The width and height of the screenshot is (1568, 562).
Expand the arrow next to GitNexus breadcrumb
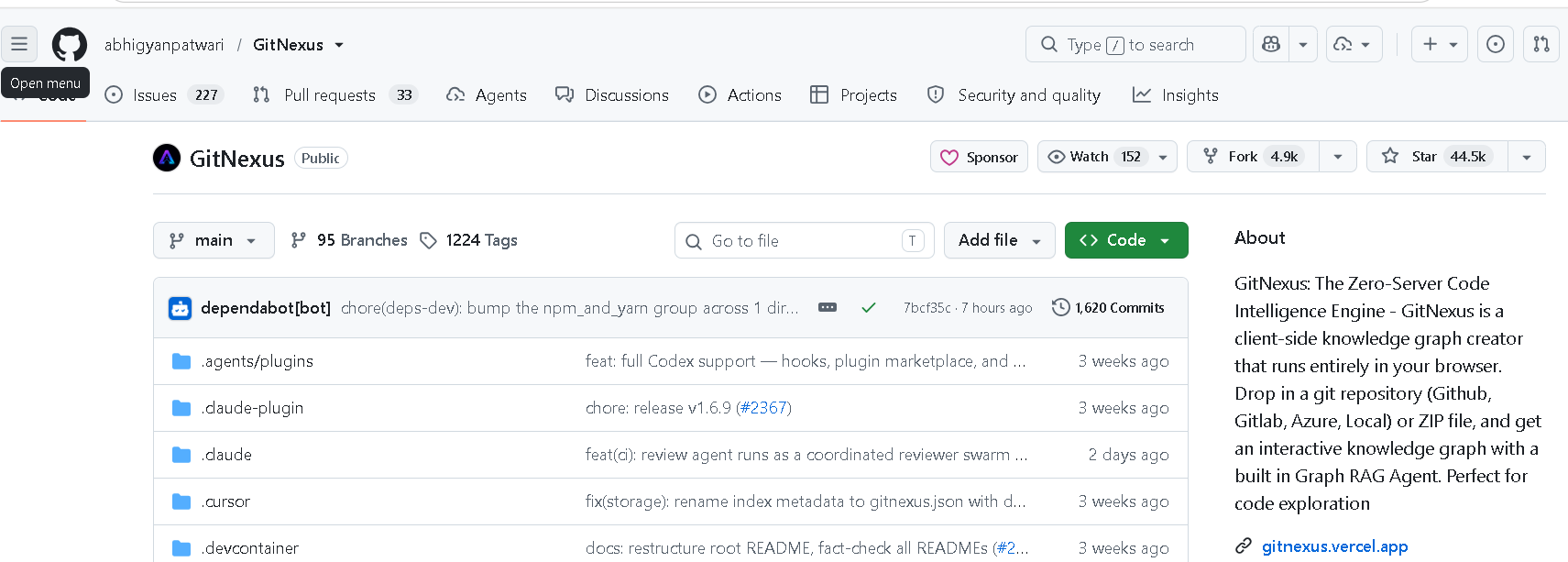(339, 45)
